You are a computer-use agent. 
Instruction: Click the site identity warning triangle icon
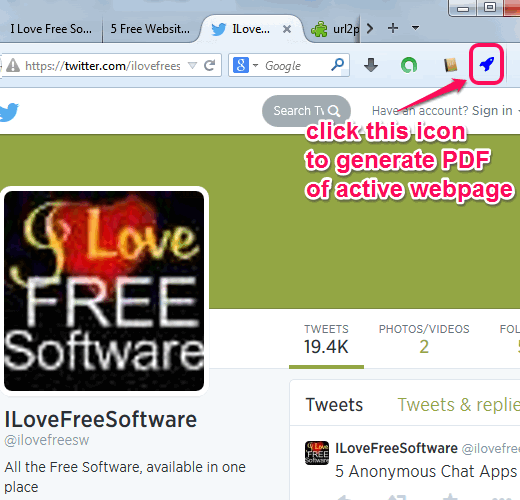click(x=13, y=65)
